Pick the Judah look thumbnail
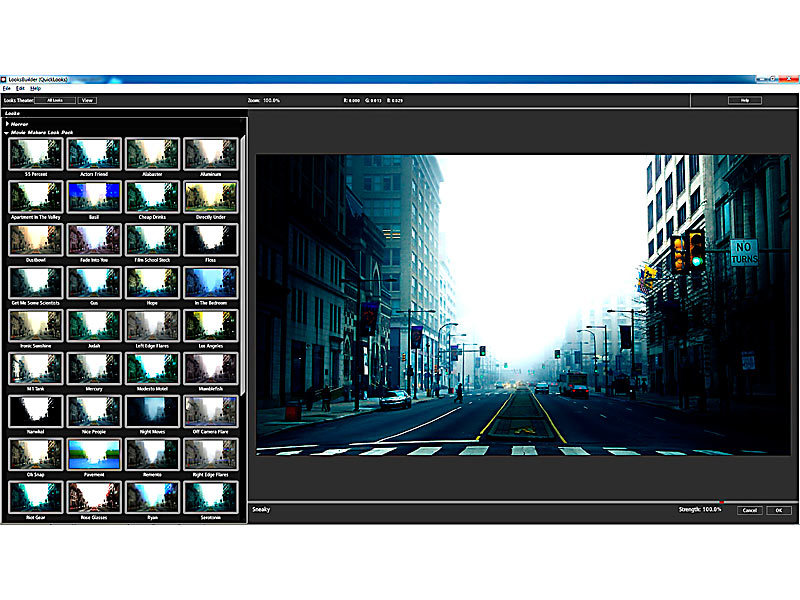Viewport: 800px width, 600px height. [x=94, y=326]
